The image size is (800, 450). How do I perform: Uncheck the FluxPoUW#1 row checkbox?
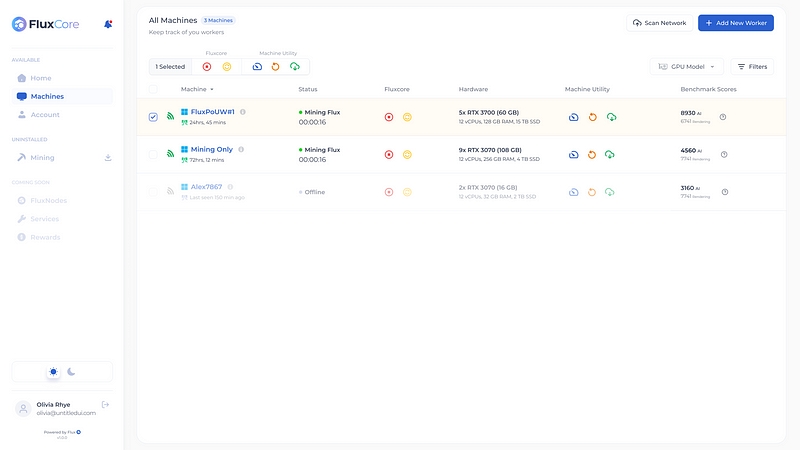pos(153,117)
